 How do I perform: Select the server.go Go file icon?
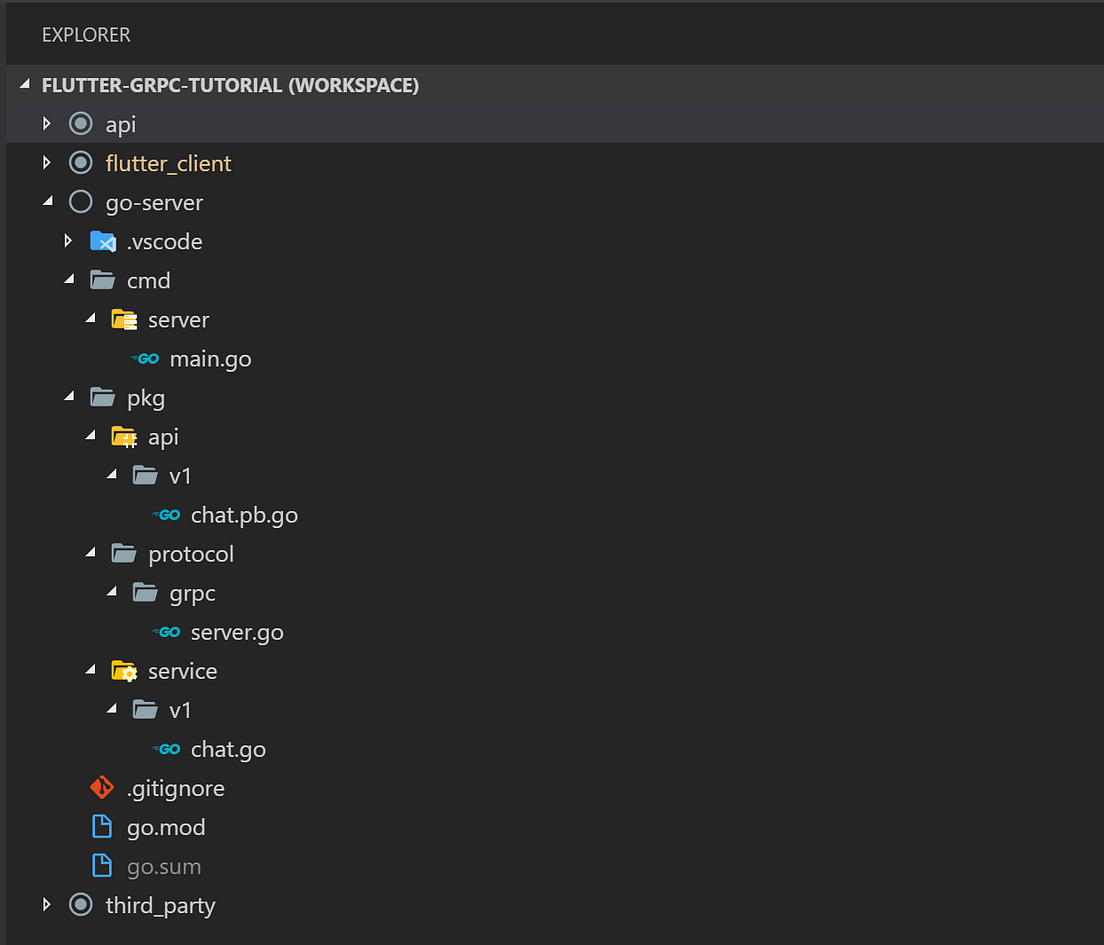tap(167, 632)
